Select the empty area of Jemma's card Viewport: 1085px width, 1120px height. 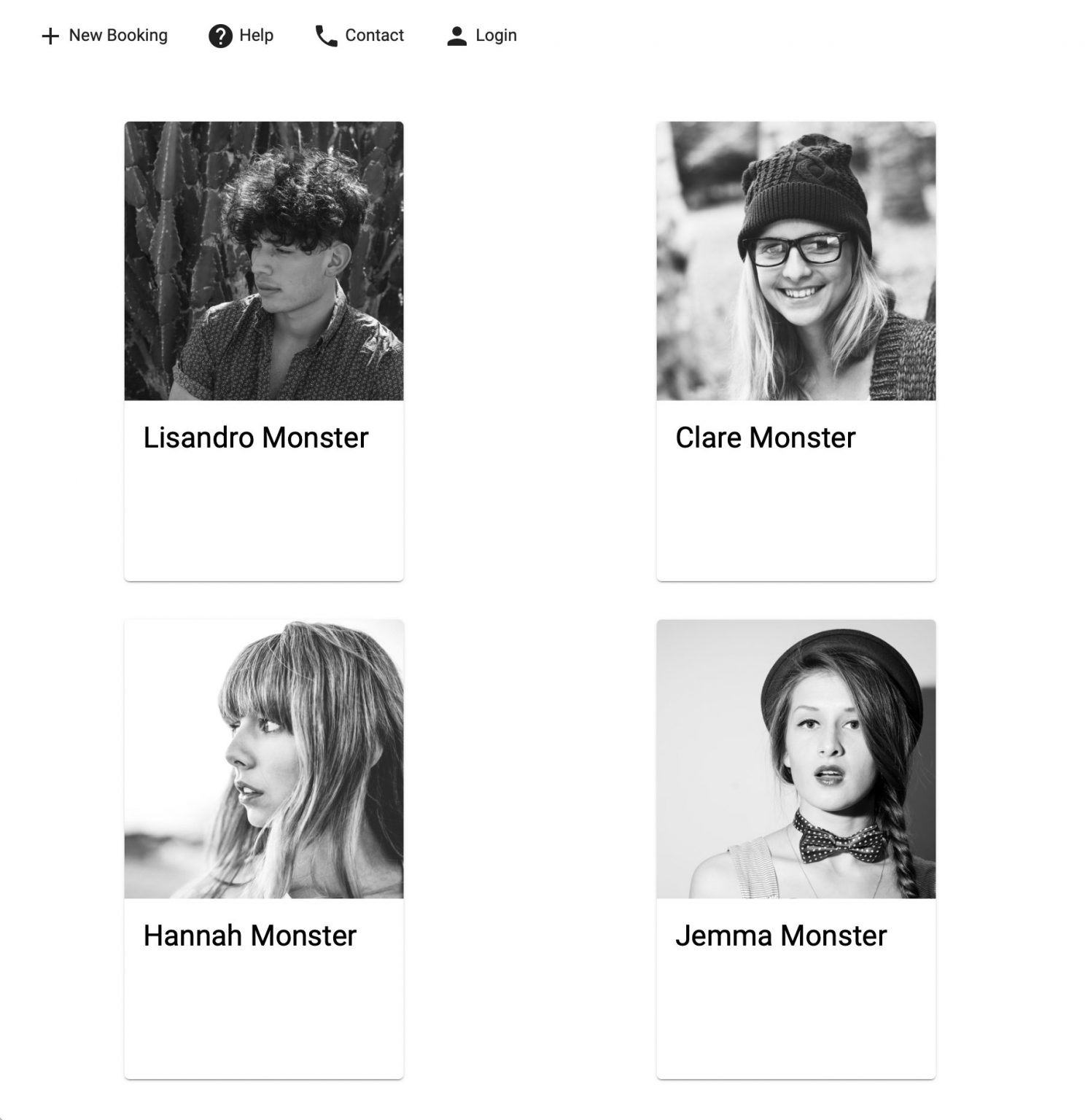796,1016
